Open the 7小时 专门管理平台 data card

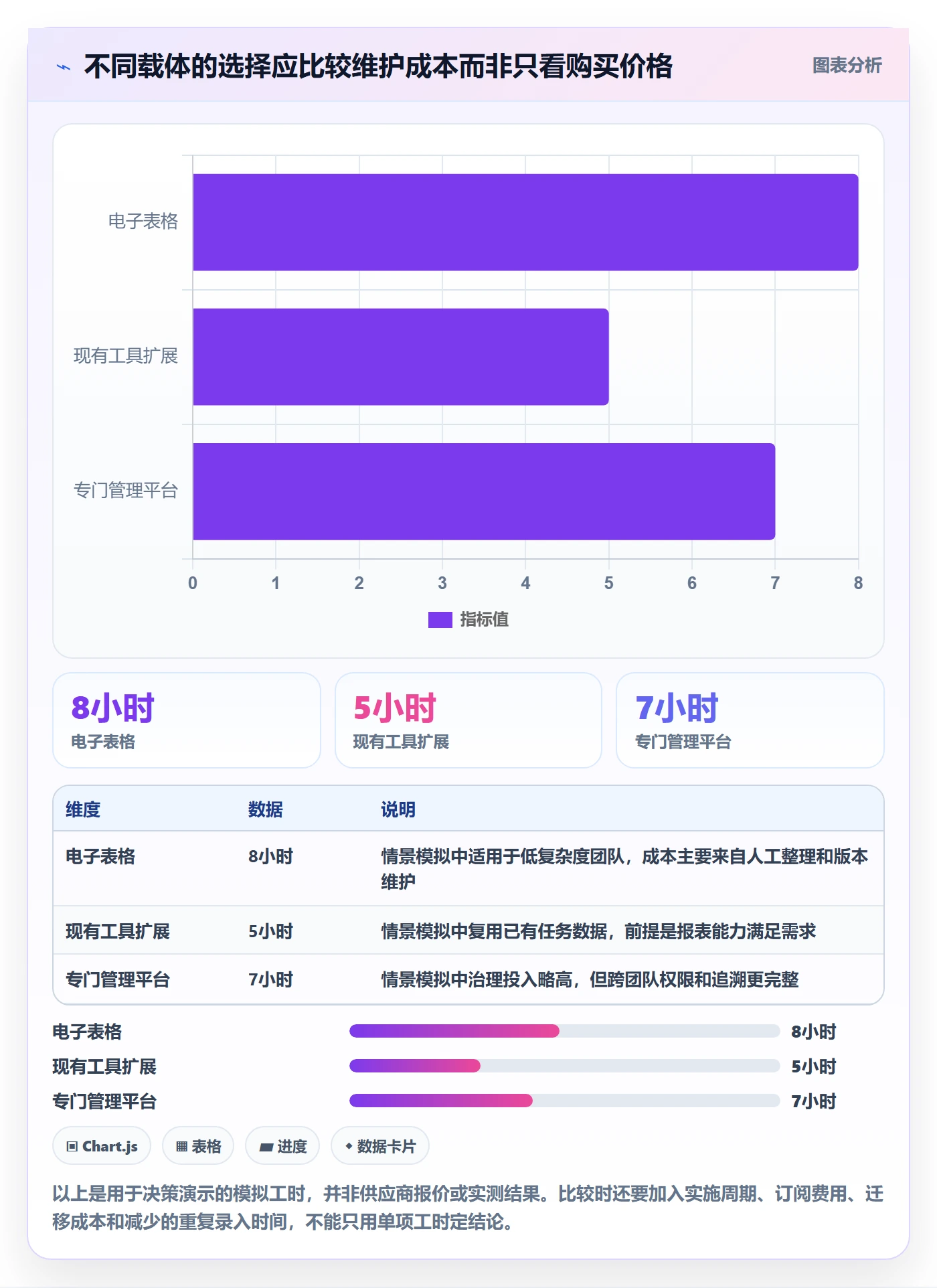pyautogui.click(x=750, y=720)
